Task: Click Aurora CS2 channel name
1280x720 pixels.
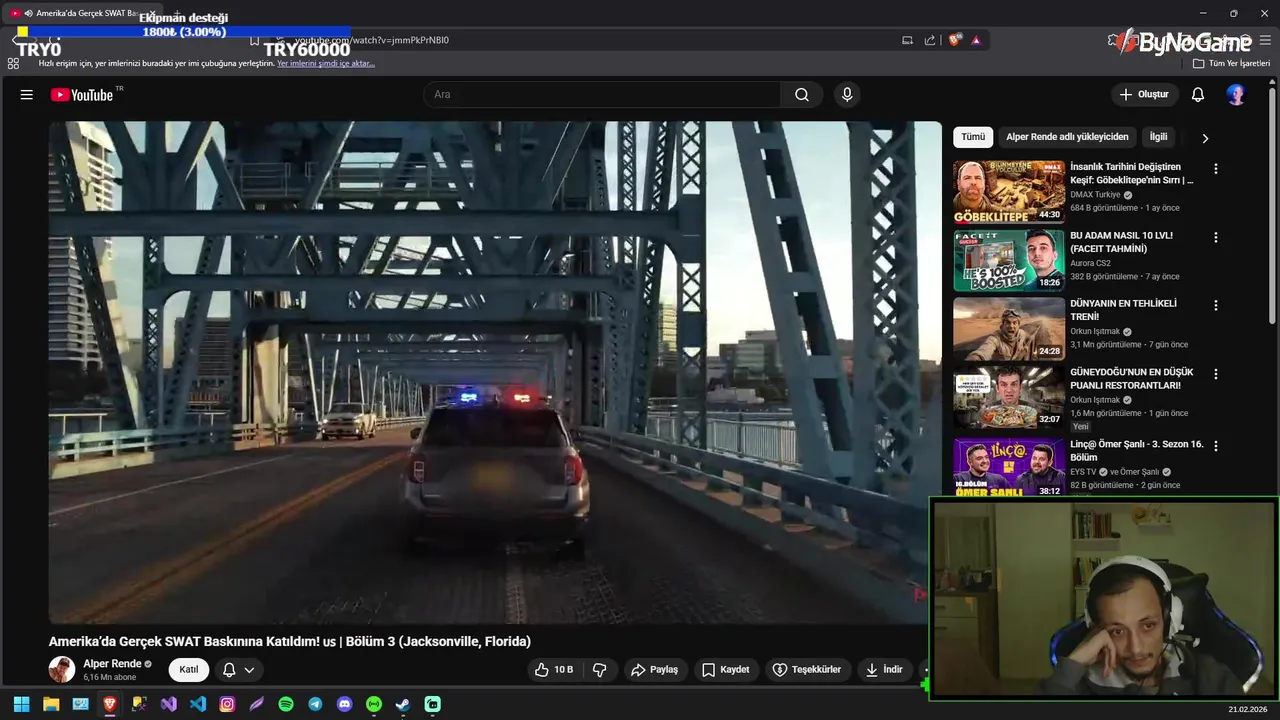Action: (x=1090, y=263)
